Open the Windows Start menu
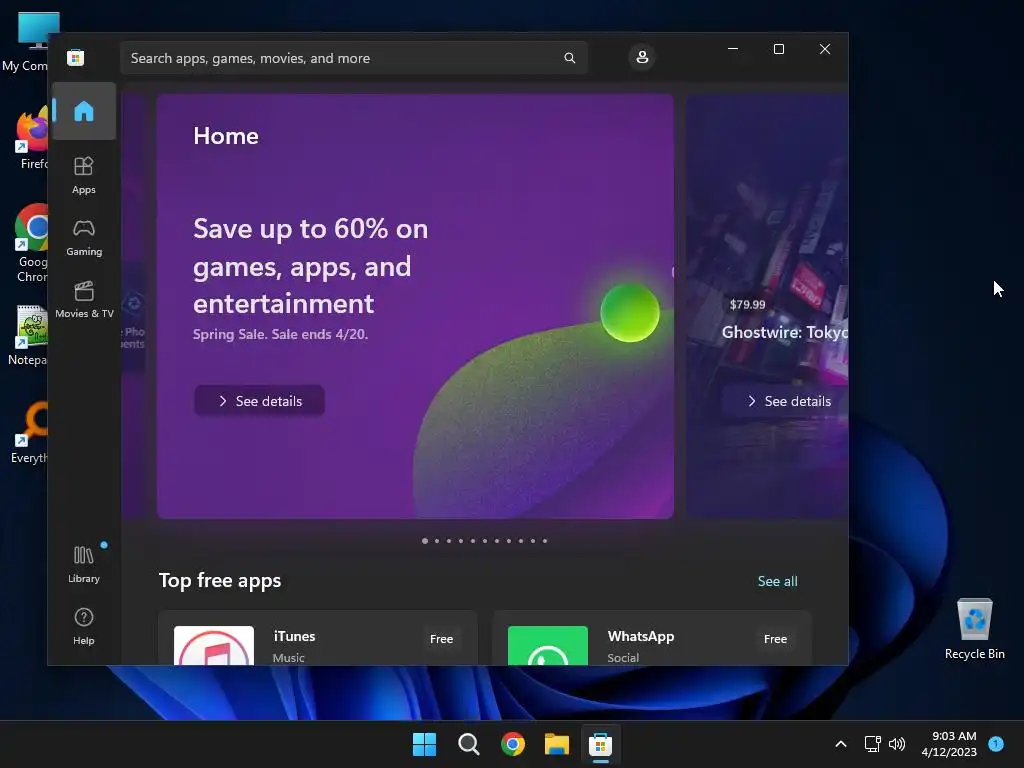This screenshot has width=1024, height=768. point(424,744)
